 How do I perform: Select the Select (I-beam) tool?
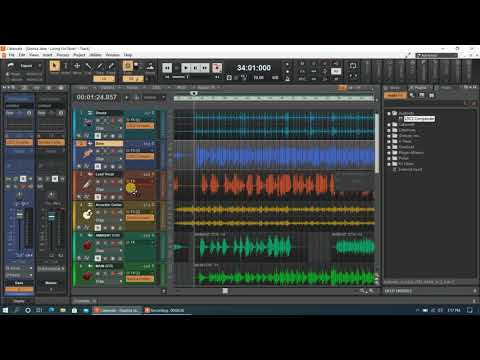pyautogui.click(x=66, y=66)
